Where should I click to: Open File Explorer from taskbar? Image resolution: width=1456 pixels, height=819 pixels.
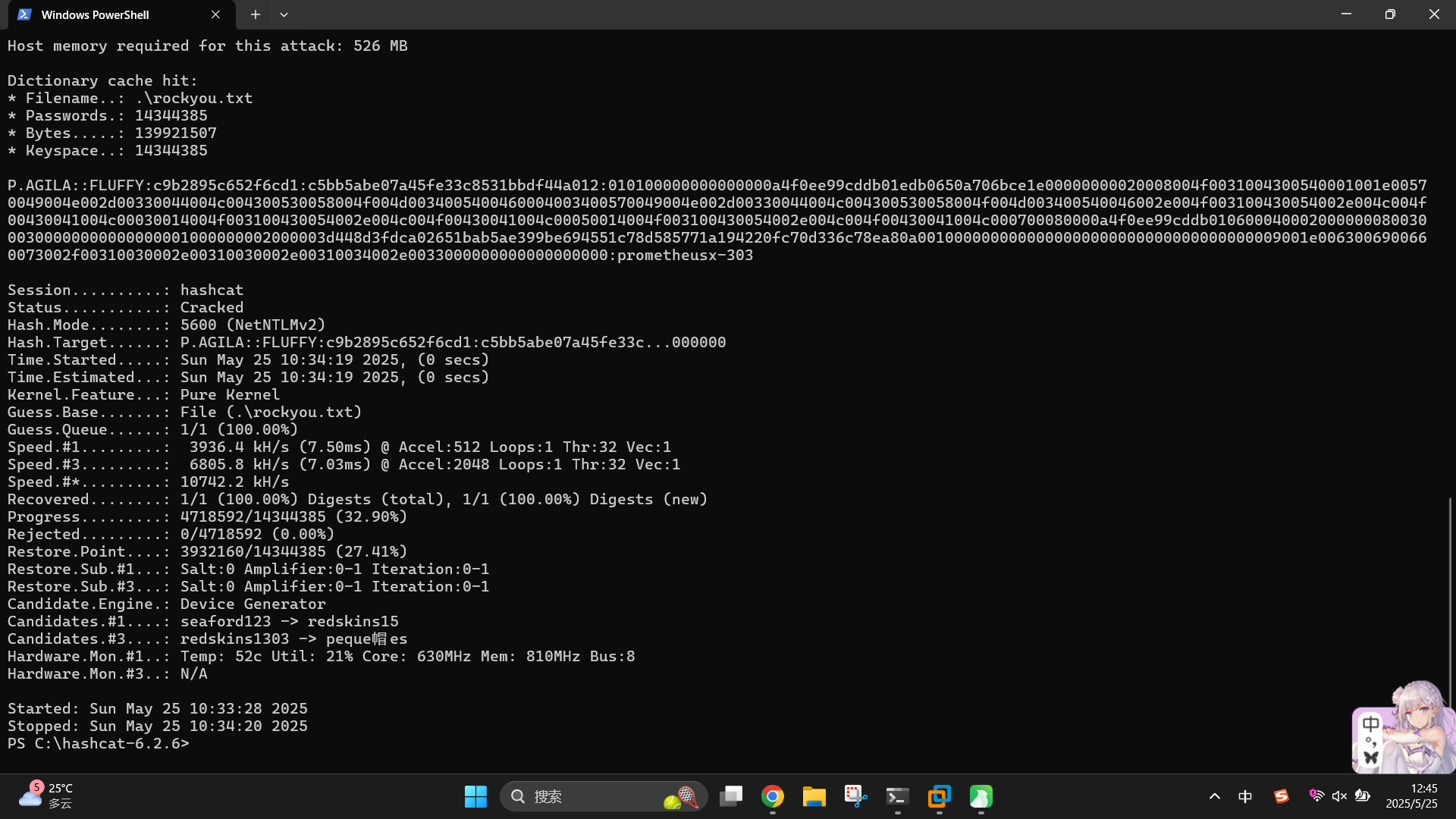tap(814, 796)
